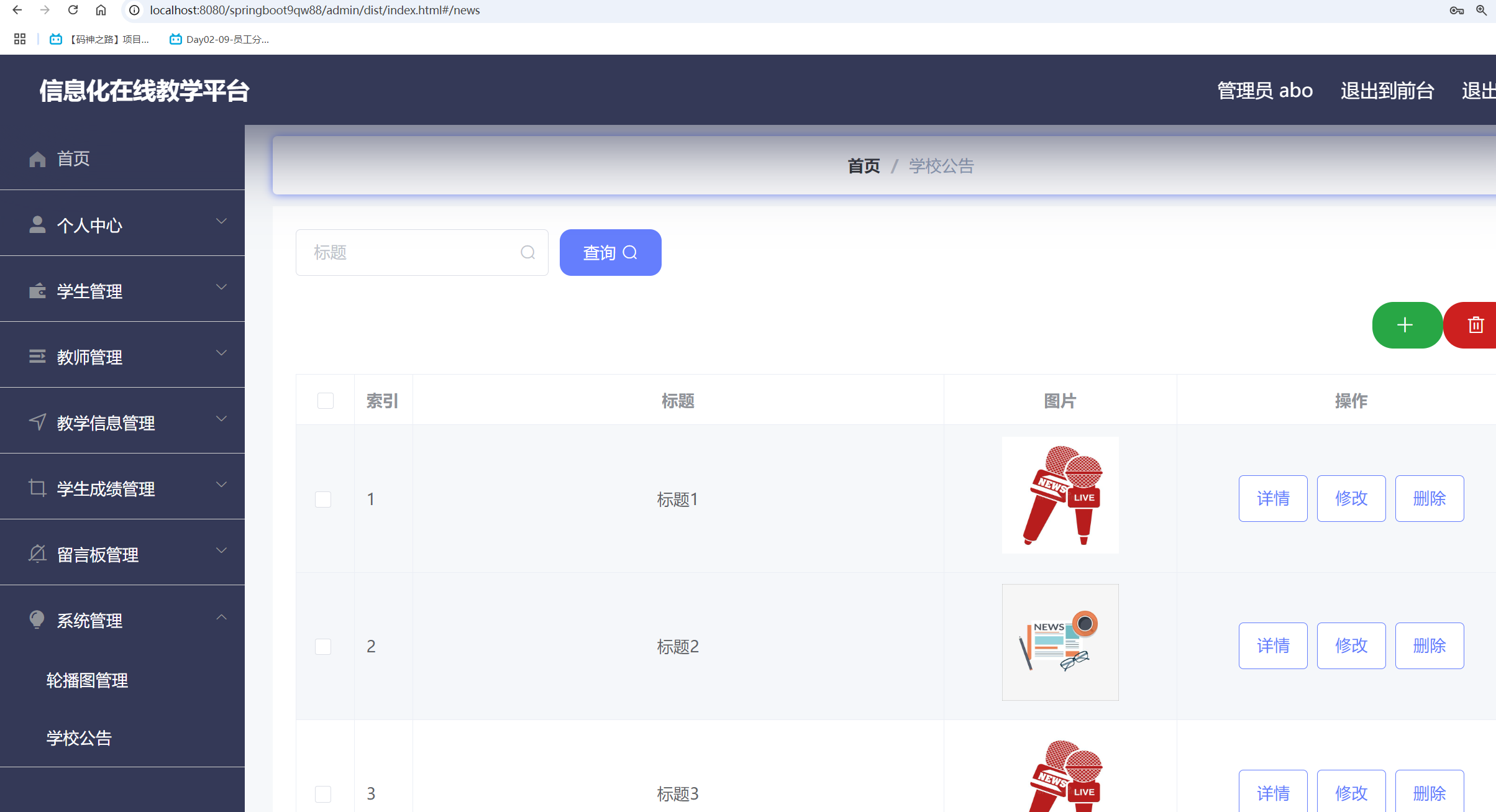
Task: Open 轮播图管理 in the sidebar
Action: coord(86,680)
